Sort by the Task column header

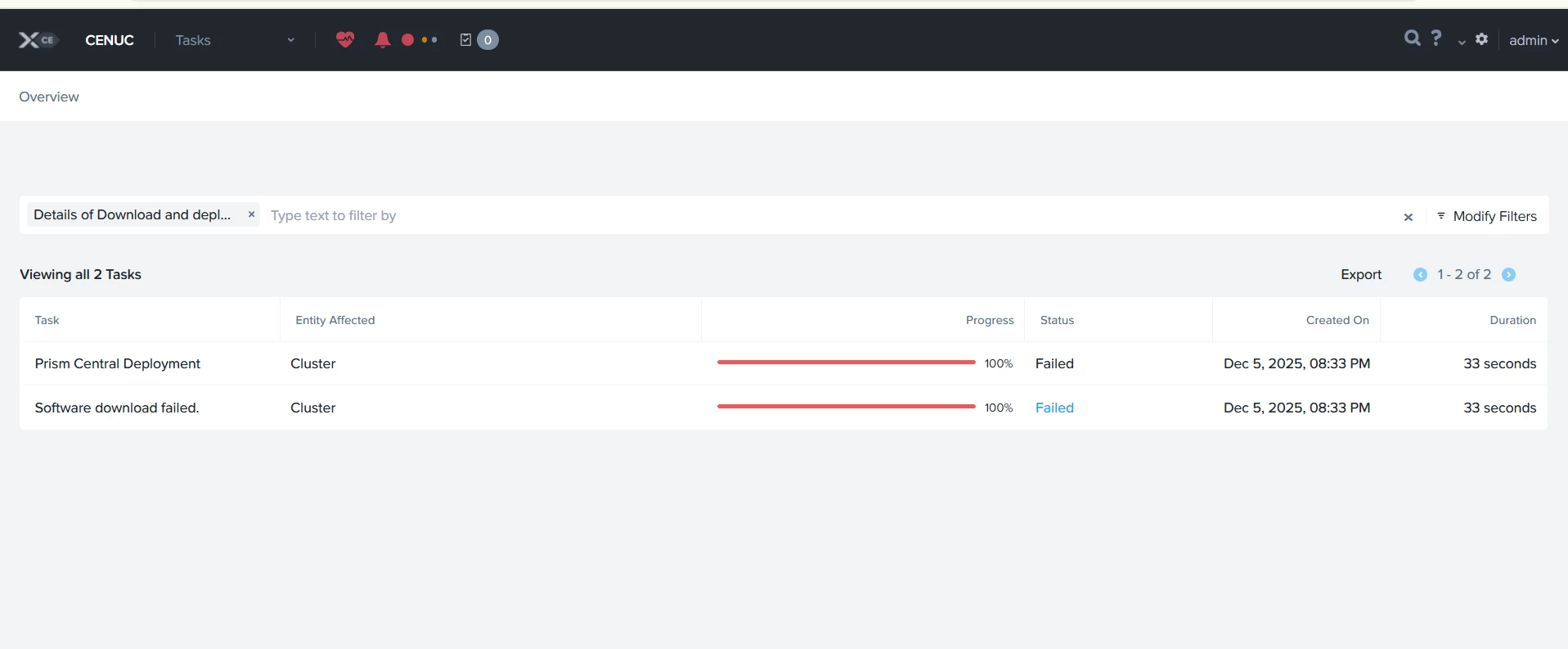(x=47, y=320)
